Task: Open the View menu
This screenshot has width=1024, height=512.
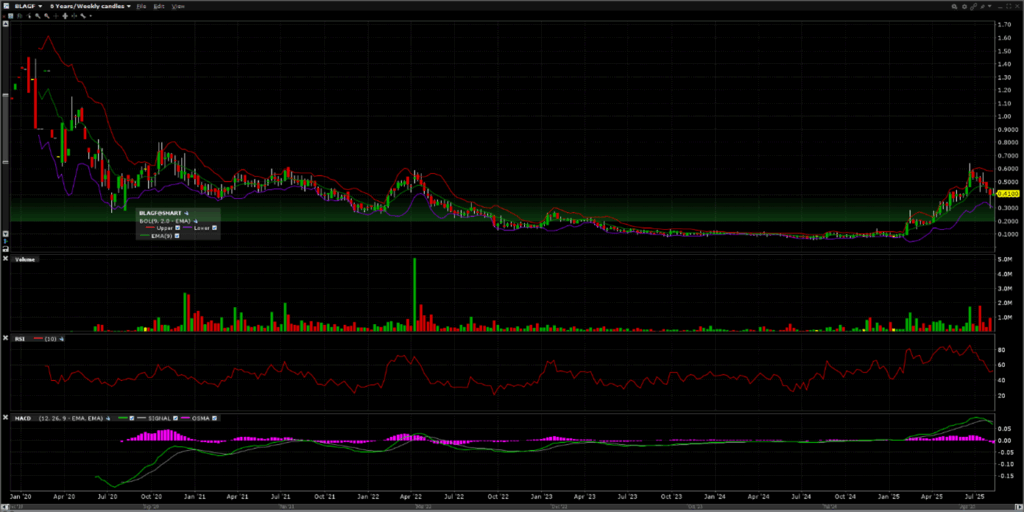Action: (178, 6)
